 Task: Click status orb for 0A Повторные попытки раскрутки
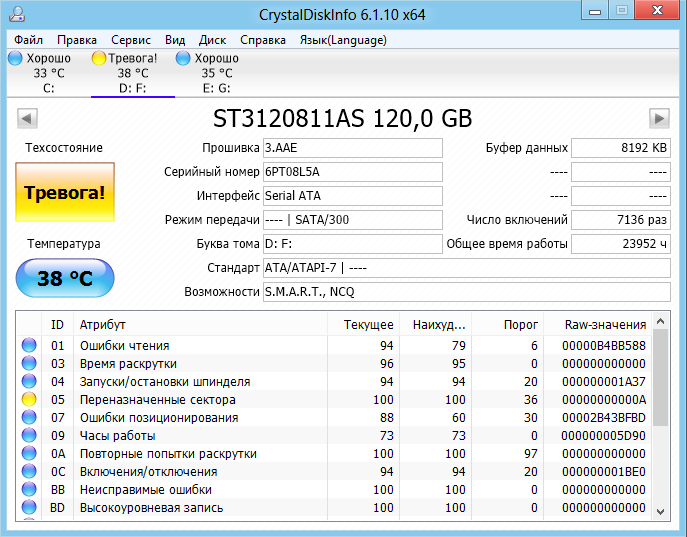29,453
